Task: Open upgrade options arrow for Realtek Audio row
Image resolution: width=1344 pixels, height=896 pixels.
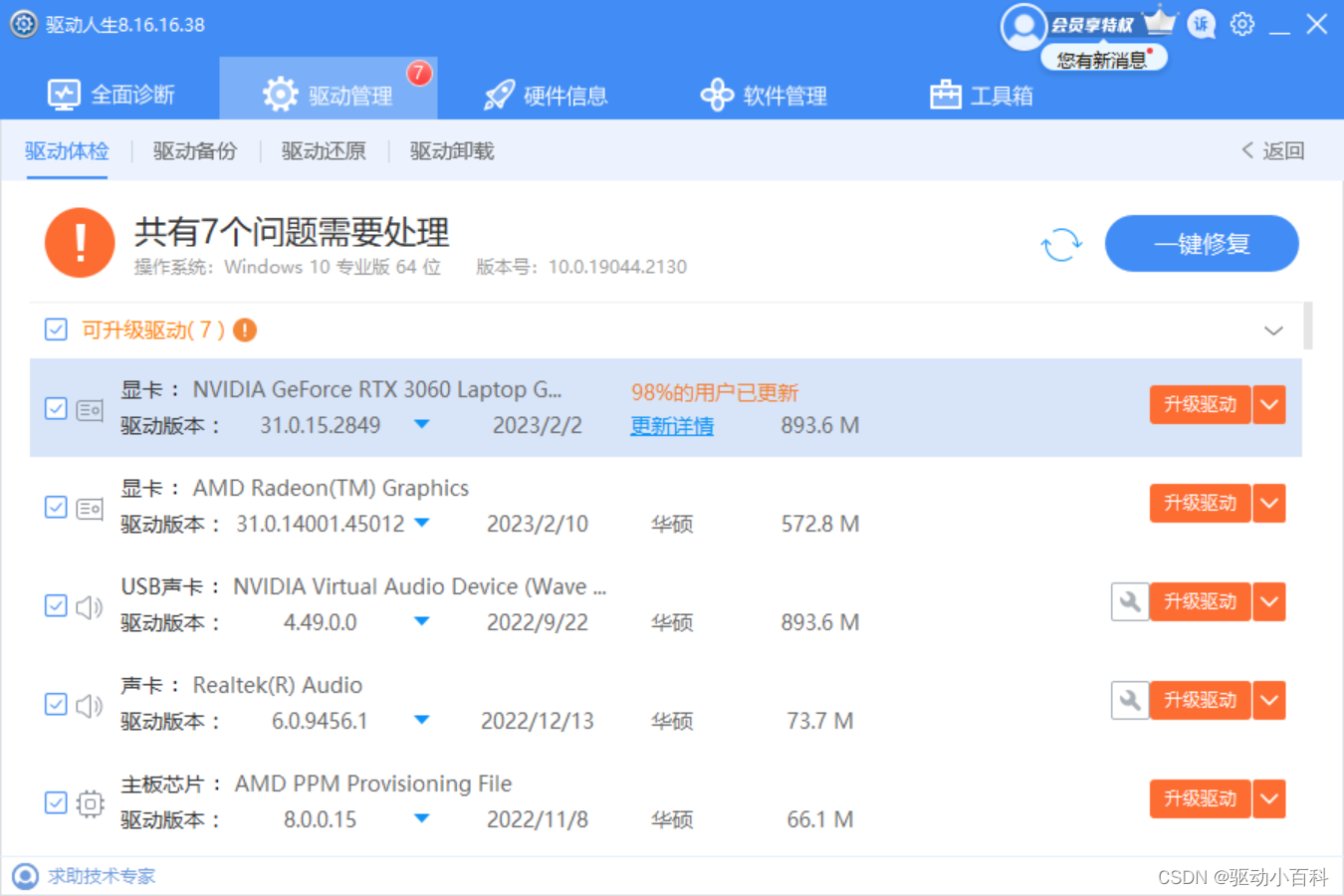Action: 1269,700
